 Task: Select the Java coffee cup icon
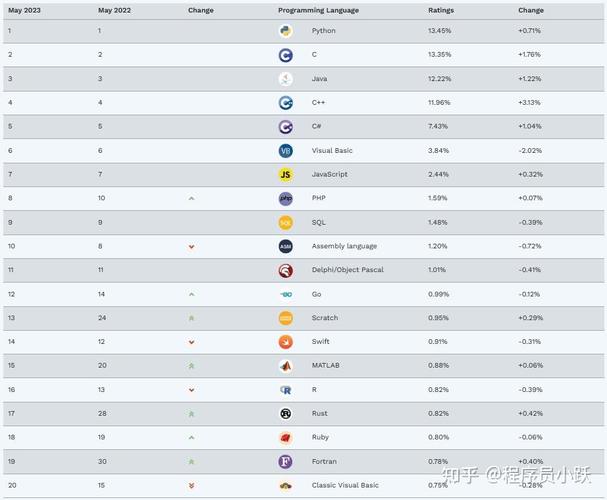click(x=286, y=79)
